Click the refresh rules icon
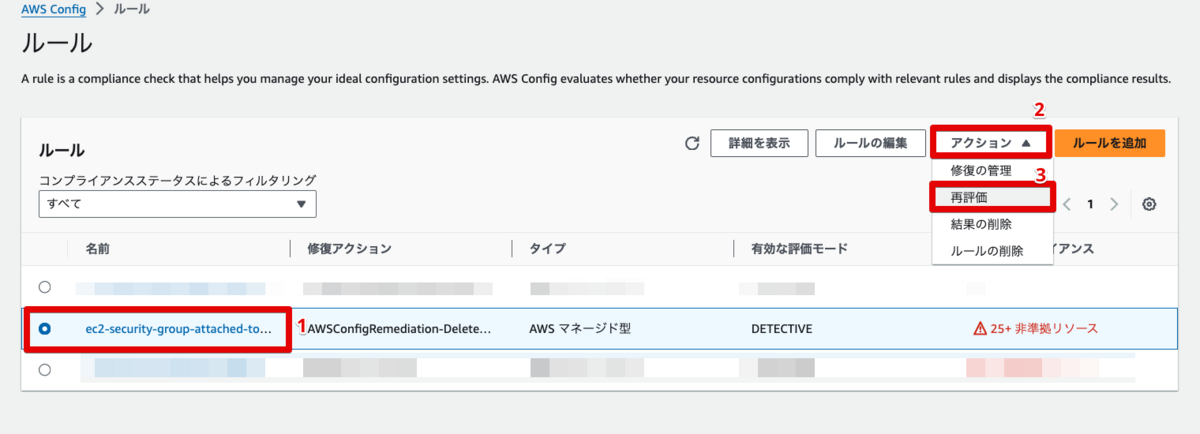Image resolution: width=1200 pixels, height=434 pixels. [x=691, y=144]
